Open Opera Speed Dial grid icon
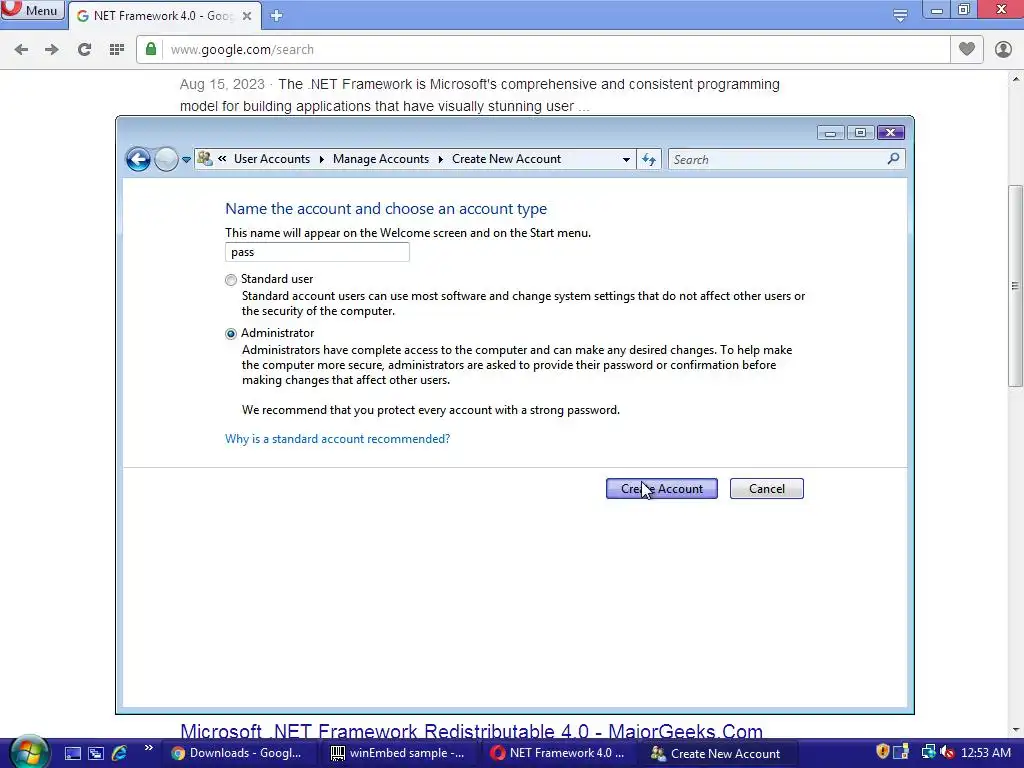Viewport: 1024px width, 768px height. (117, 50)
